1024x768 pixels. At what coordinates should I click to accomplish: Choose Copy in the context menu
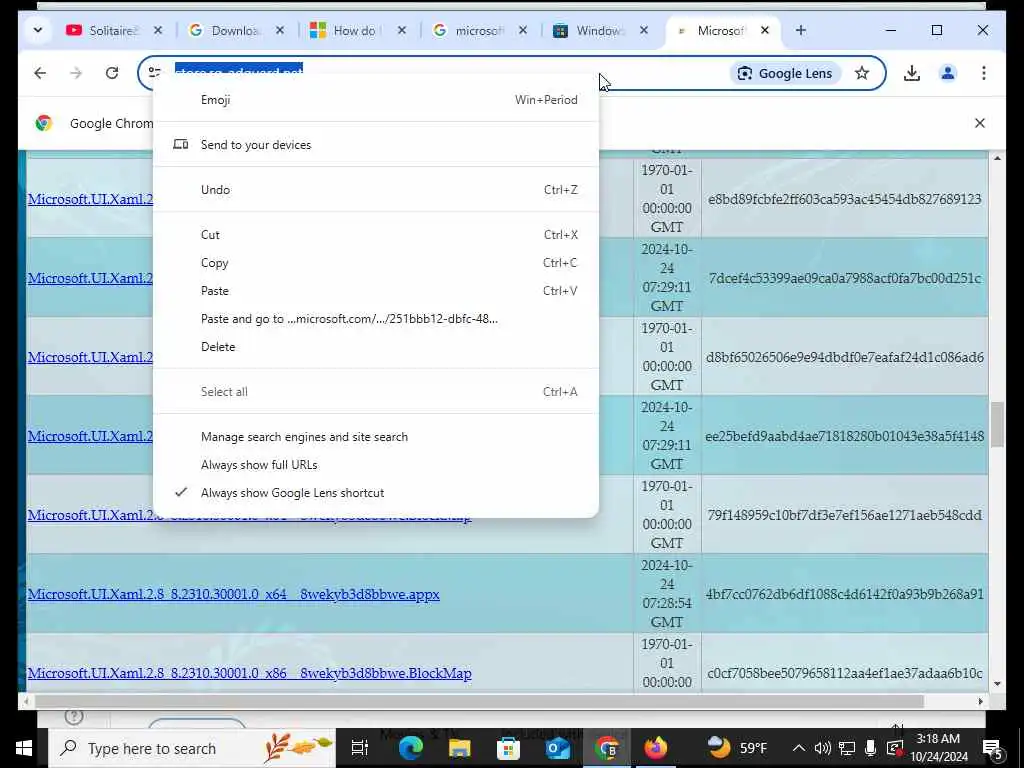click(376, 263)
